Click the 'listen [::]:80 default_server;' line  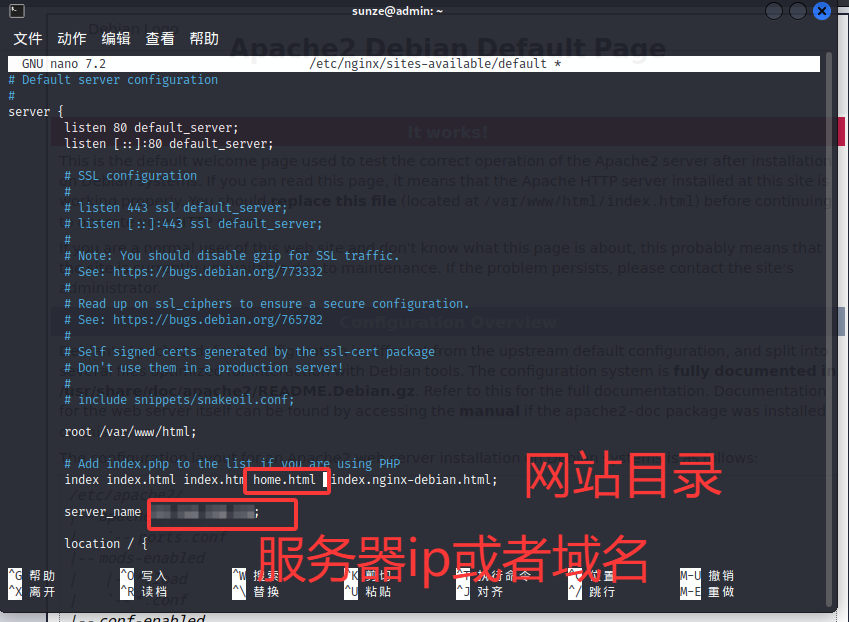coord(169,144)
